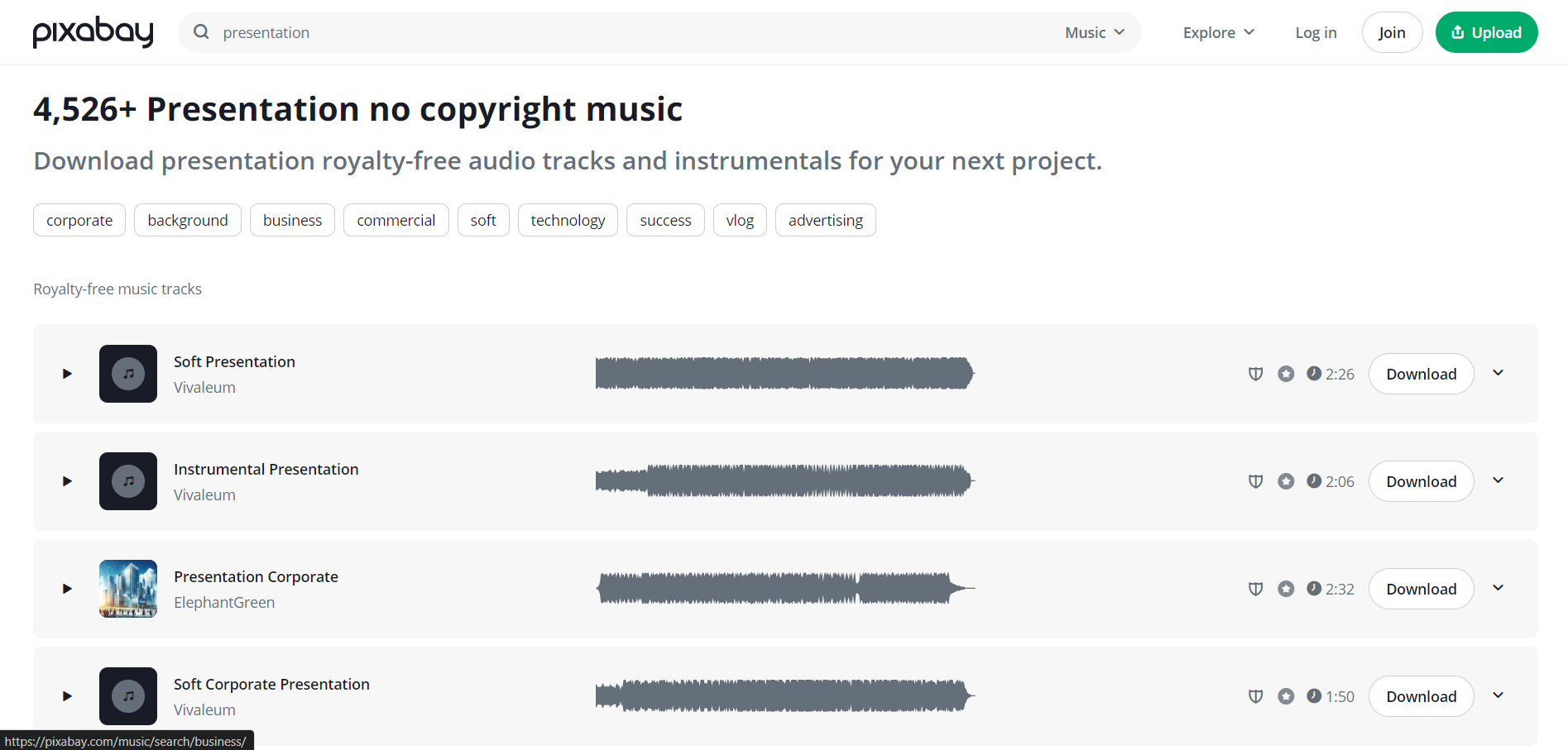Seek within Soft Presentation waveform
The width and height of the screenshot is (1568, 750).
[784, 374]
